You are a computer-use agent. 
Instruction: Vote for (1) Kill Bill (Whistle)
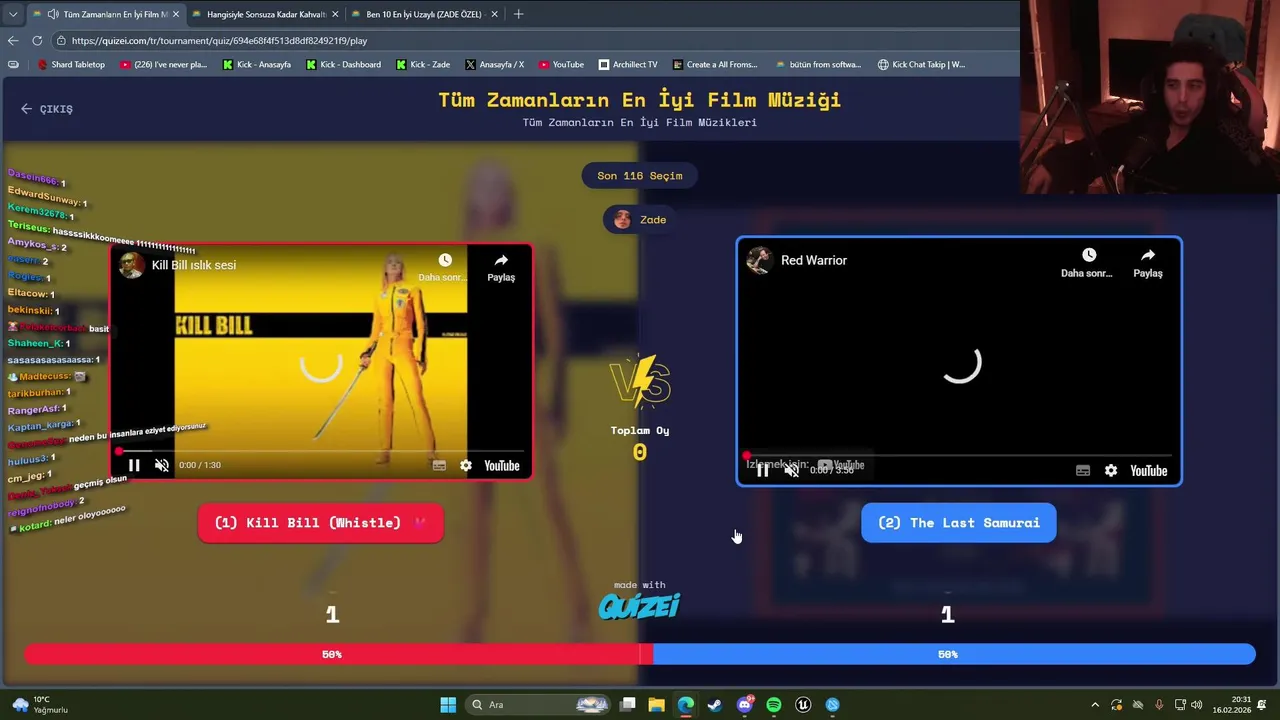click(321, 523)
